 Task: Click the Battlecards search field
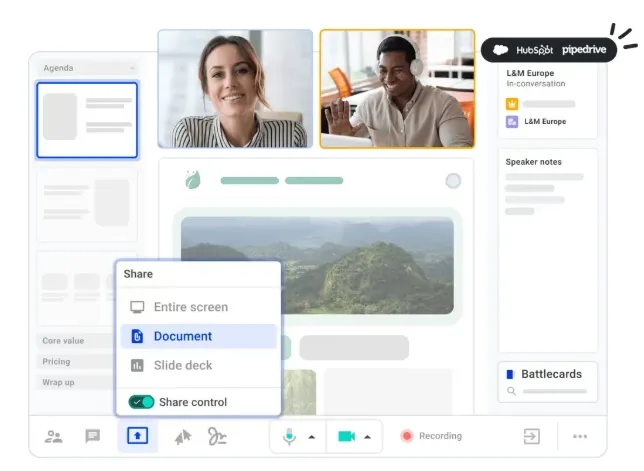[554, 391]
